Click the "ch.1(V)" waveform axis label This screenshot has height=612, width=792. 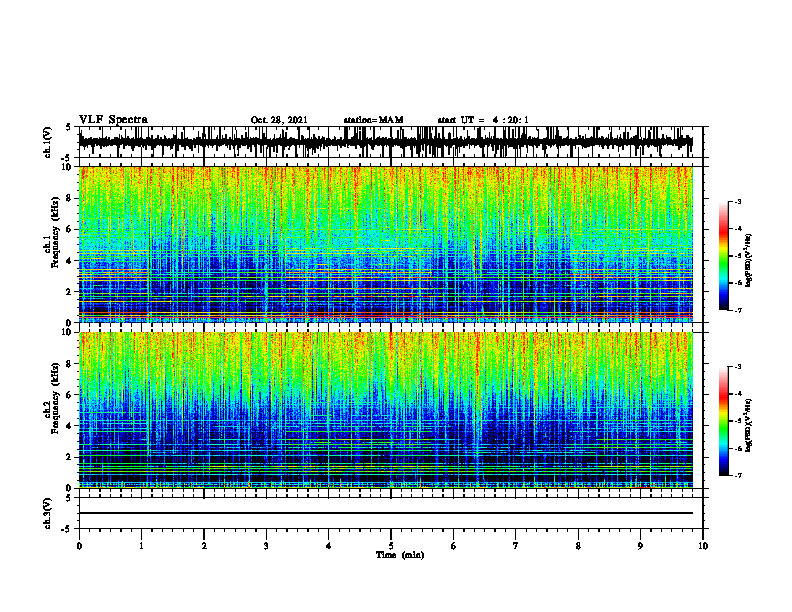[x=48, y=142]
